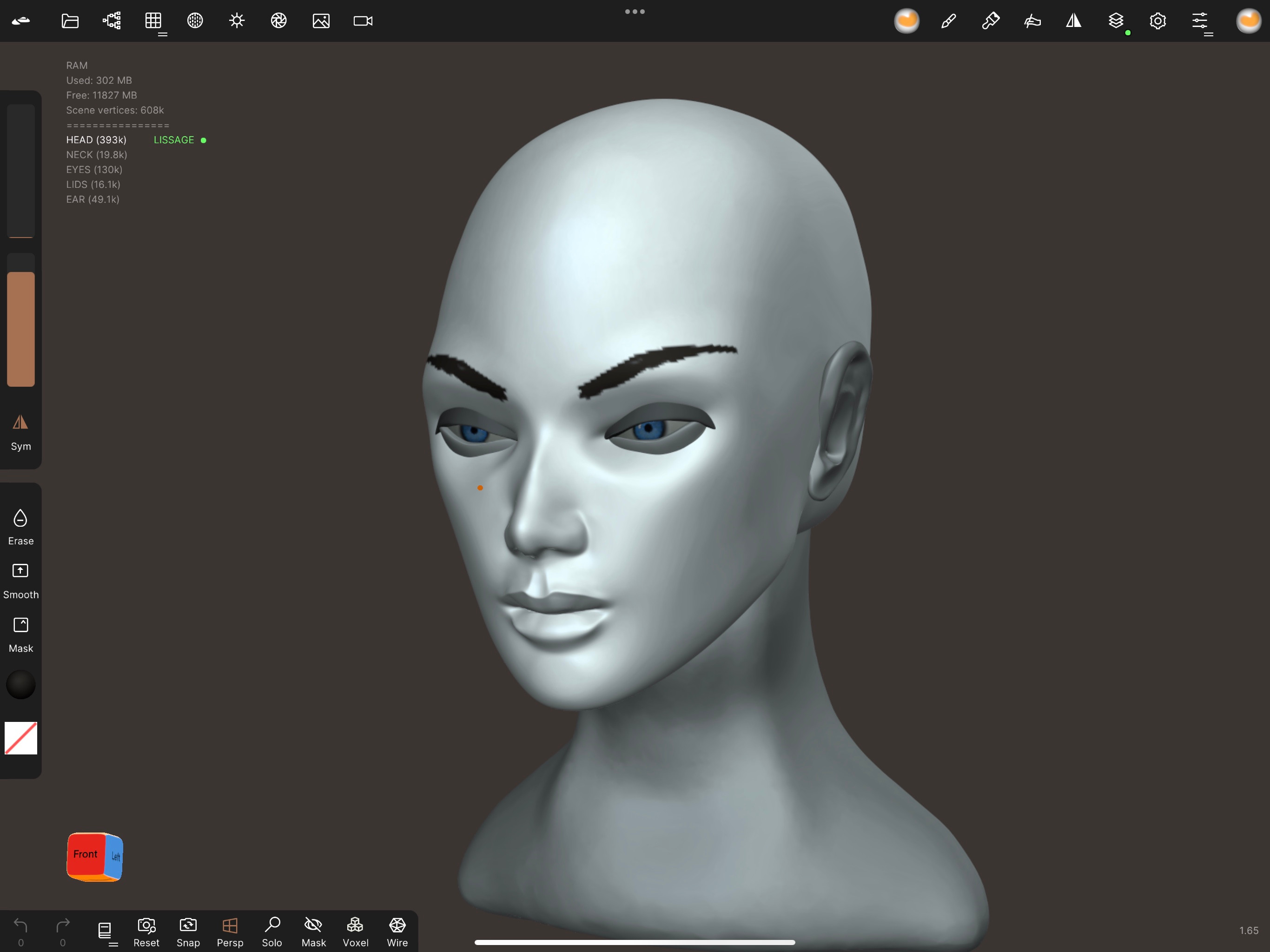This screenshot has height=952, width=1270.
Task: Open the Lighting sun menu
Action: (x=237, y=21)
